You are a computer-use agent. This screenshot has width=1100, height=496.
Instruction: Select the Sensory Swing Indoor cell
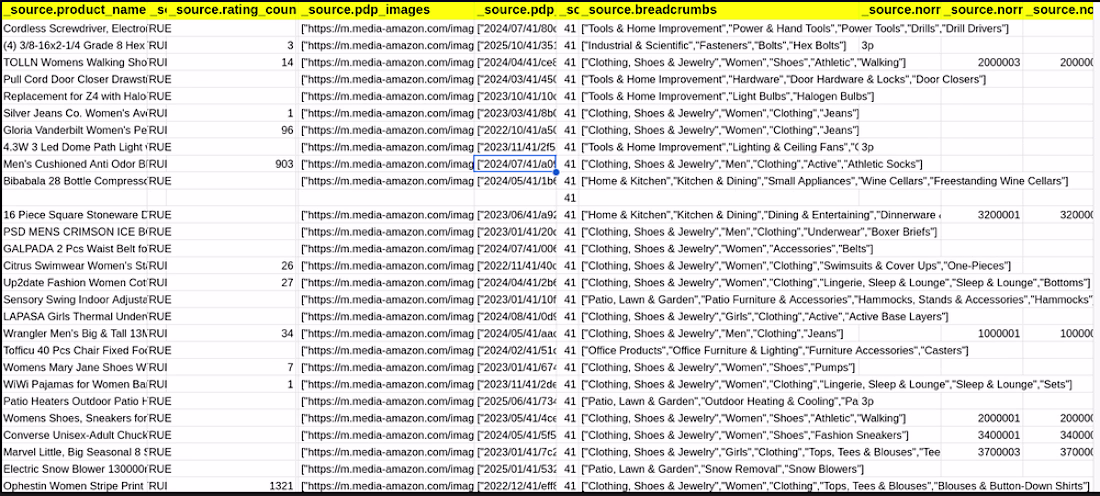pyautogui.click(x=74, y=300)
